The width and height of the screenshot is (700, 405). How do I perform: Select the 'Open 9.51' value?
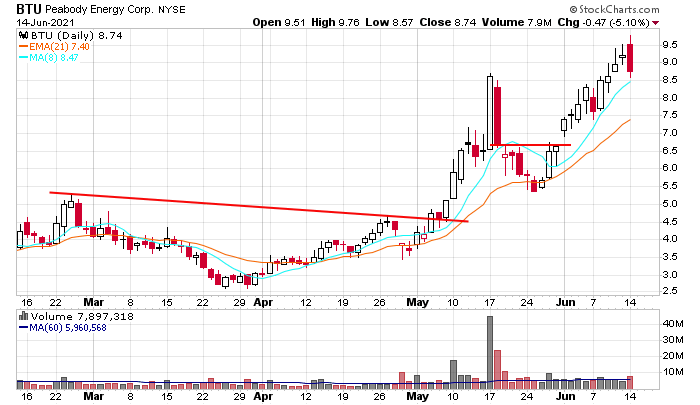pyautogui.click(x=279, y=22)
